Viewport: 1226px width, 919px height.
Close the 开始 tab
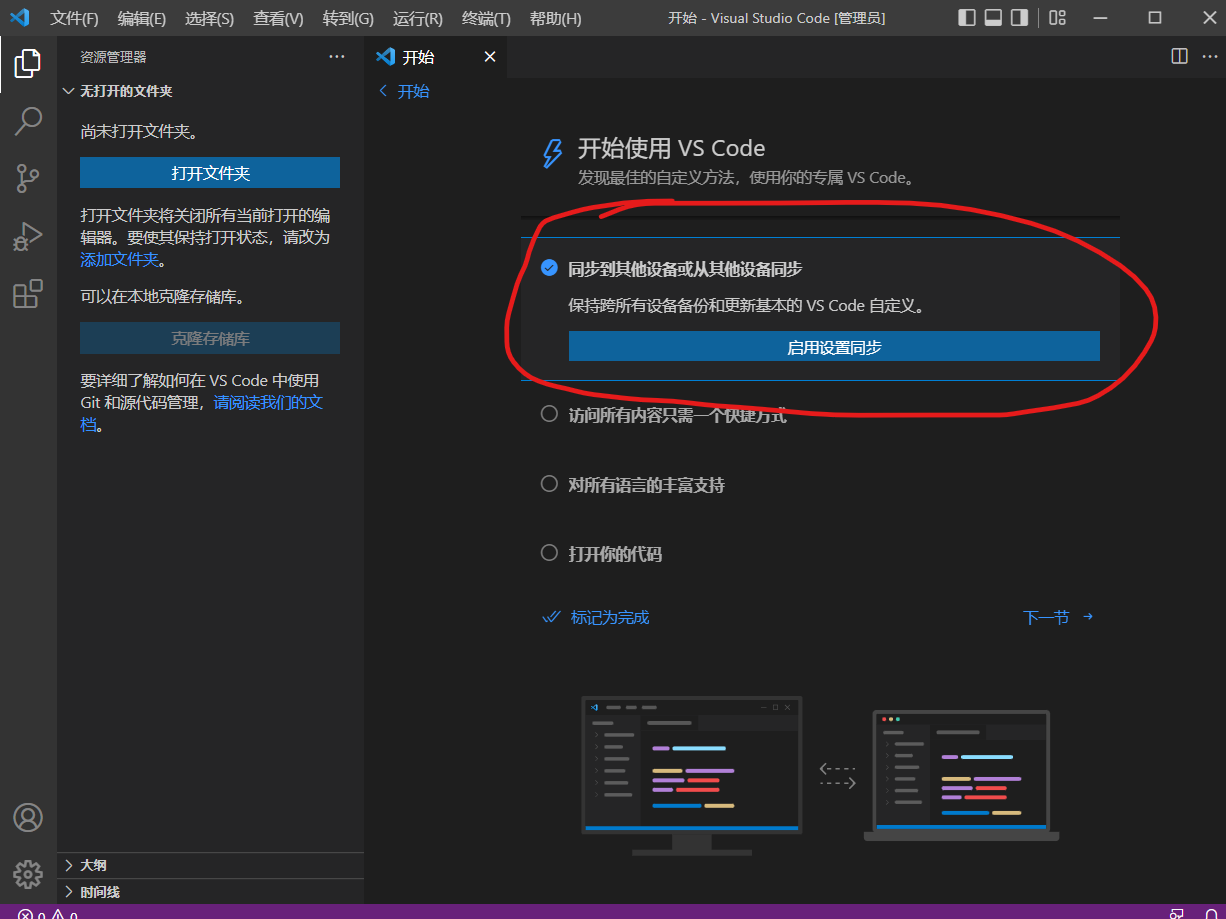tap(490, 57)
